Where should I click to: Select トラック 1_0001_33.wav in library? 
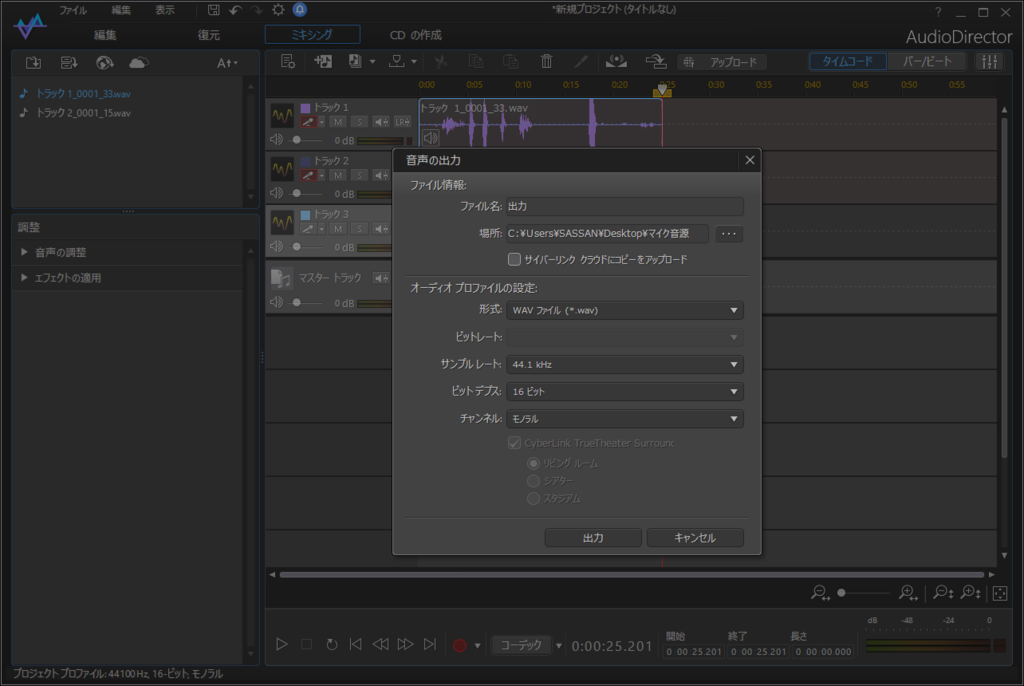[x=83, y=93]
